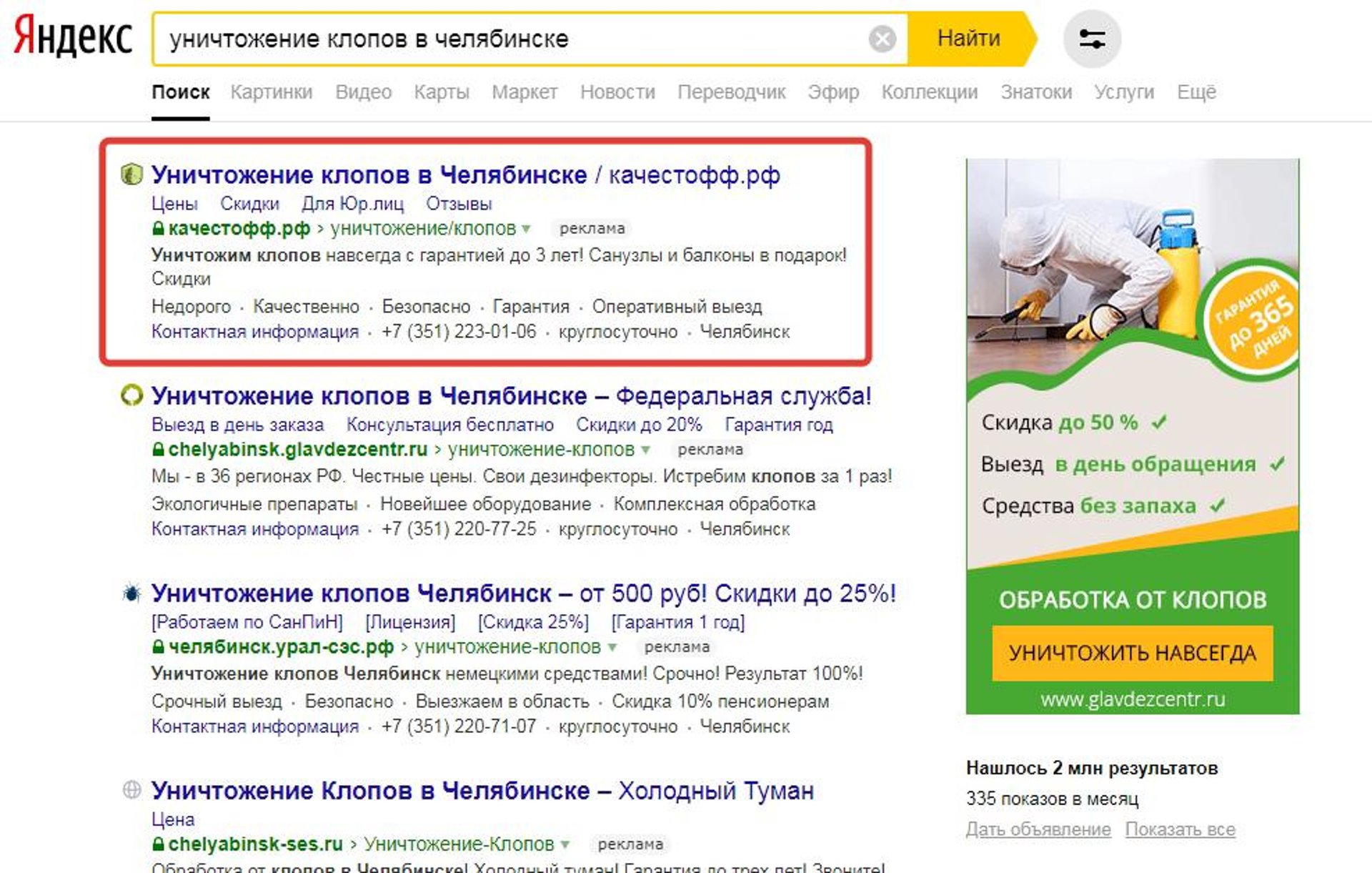Open Контактная информация for урал-сэс ad

(255, 726)
